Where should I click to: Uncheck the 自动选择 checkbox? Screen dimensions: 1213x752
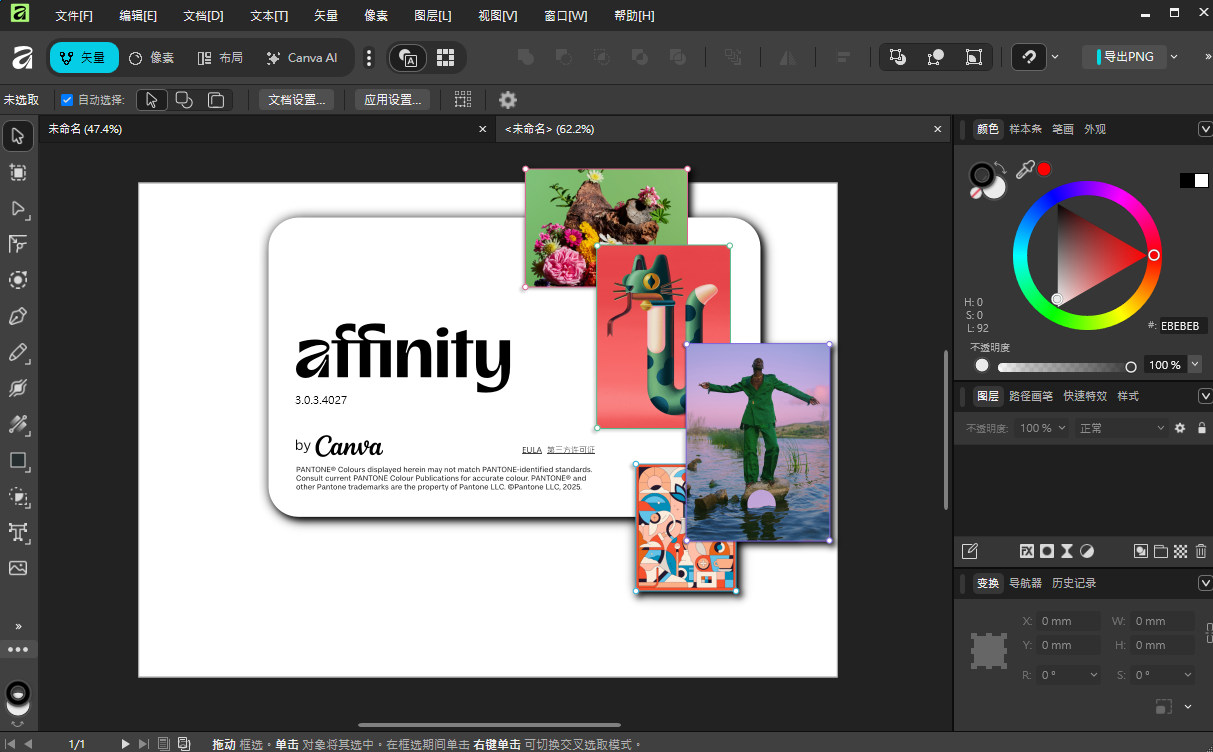point(67,100)
